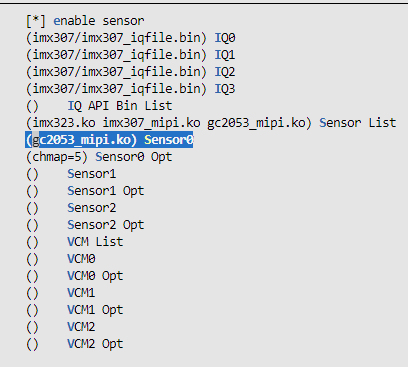Select the VCM2 entry
Viewport: 408px width, 367px height.
[x=61, y=327]
